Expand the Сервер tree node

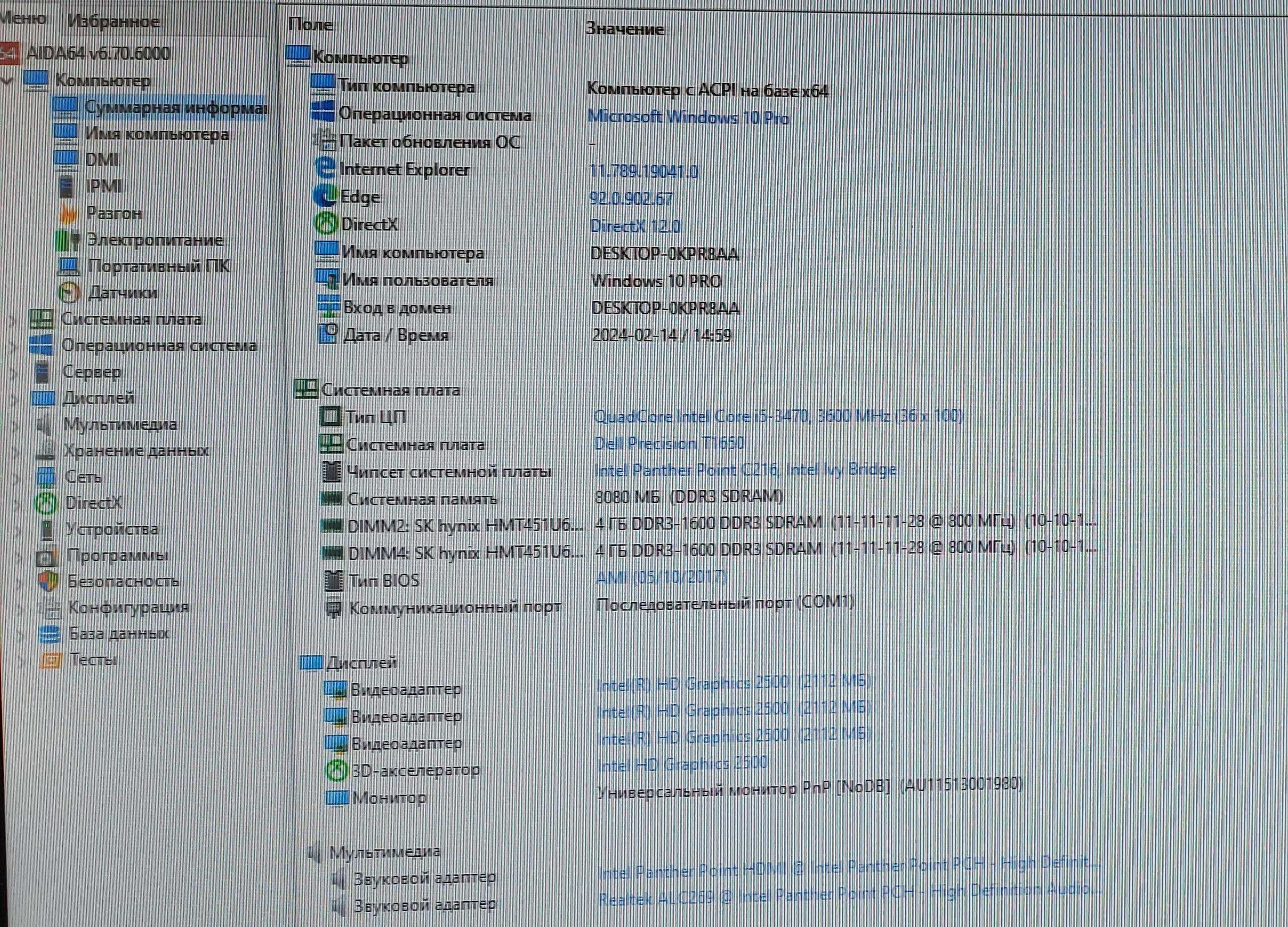coord(14,373)
